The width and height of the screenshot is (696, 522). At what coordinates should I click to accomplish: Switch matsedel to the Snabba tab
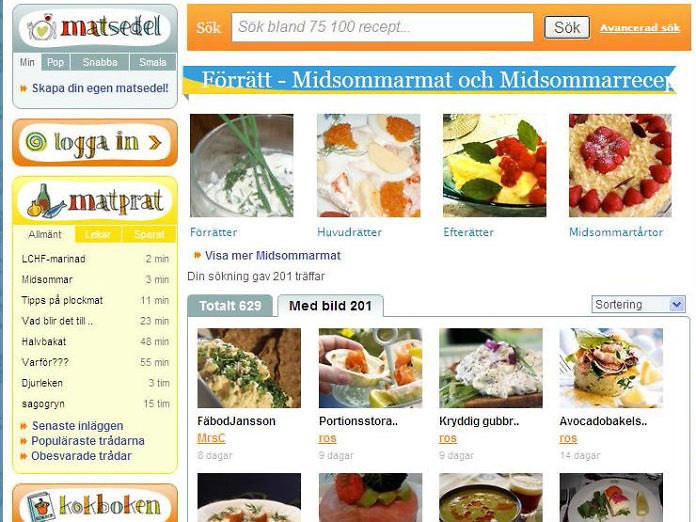[100, 62]
